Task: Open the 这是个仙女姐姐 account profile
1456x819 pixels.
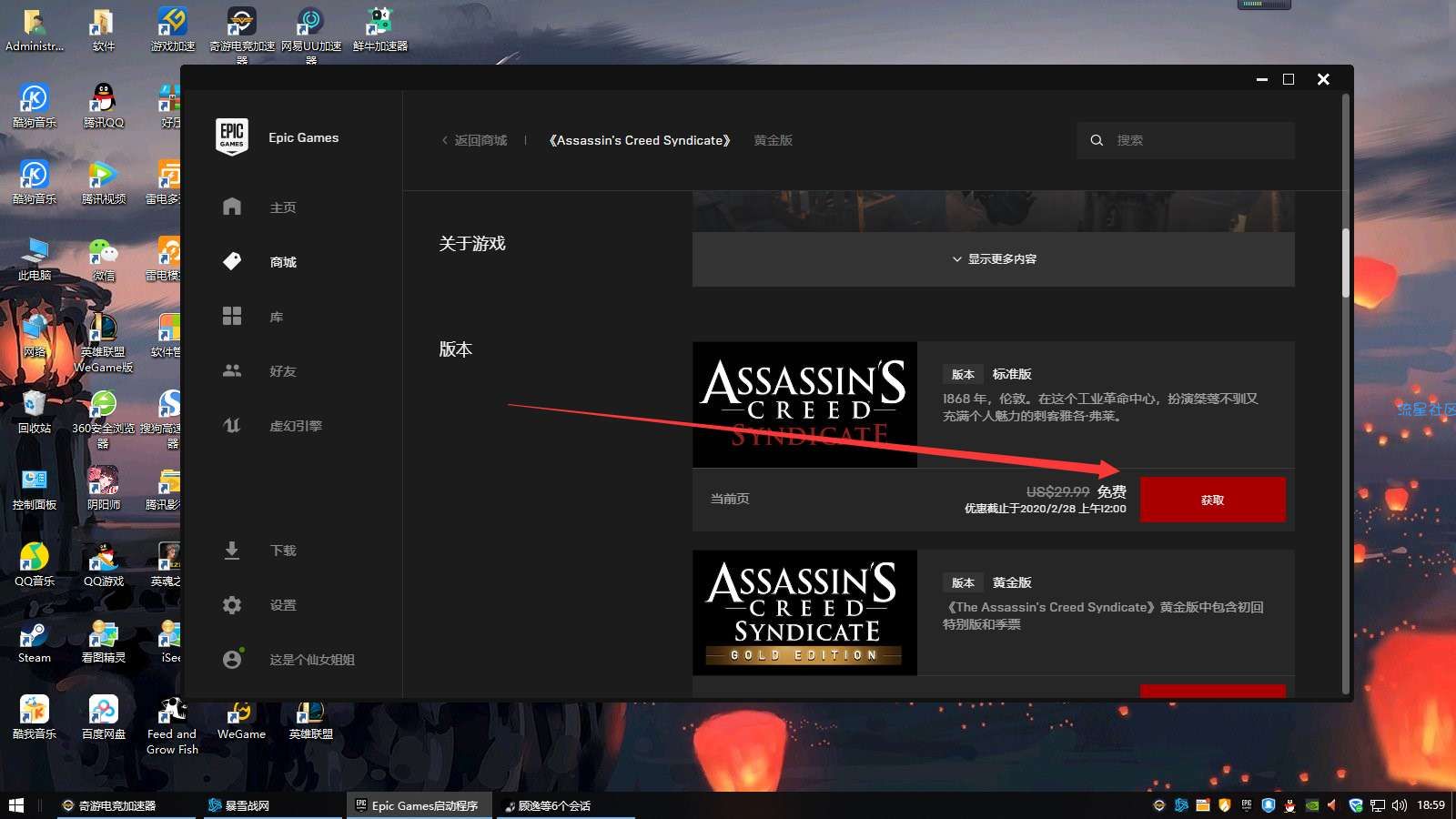Action: pyautogui.click(x=312, y=660)
